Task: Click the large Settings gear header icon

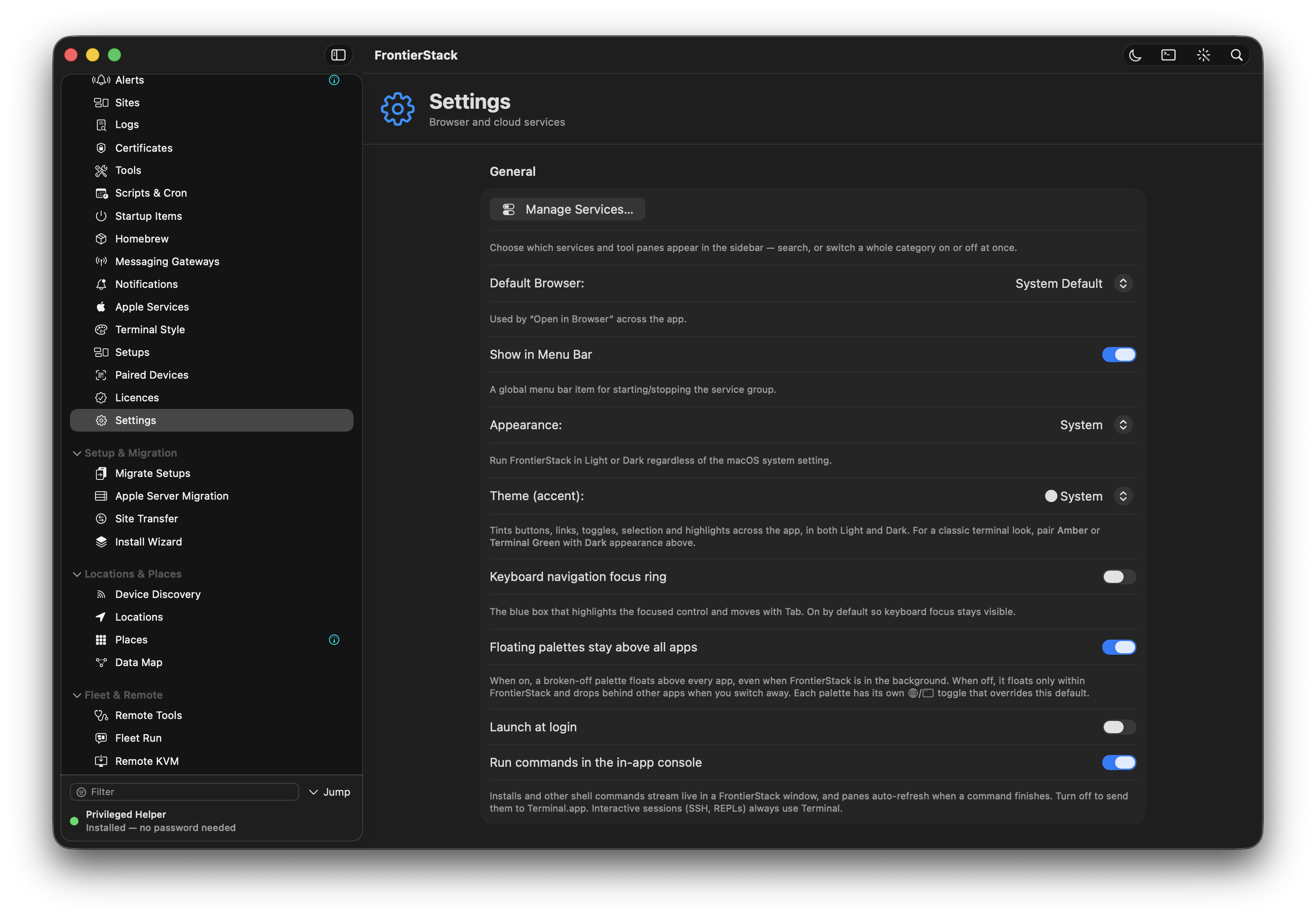Action: tap(397, 109)
